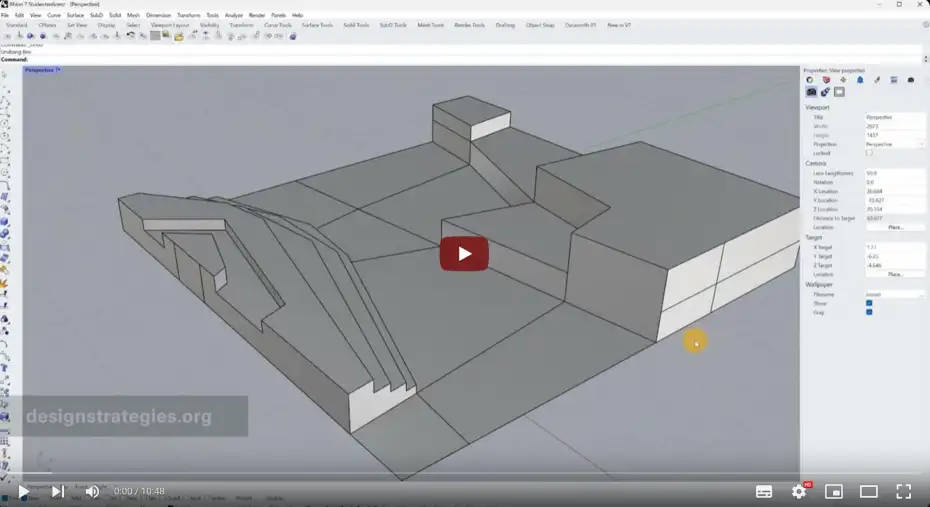Viewport: 930px width, 507px height.
Task: Click the four-viewport layout toolbar icon
Action: tap(155, 36)
